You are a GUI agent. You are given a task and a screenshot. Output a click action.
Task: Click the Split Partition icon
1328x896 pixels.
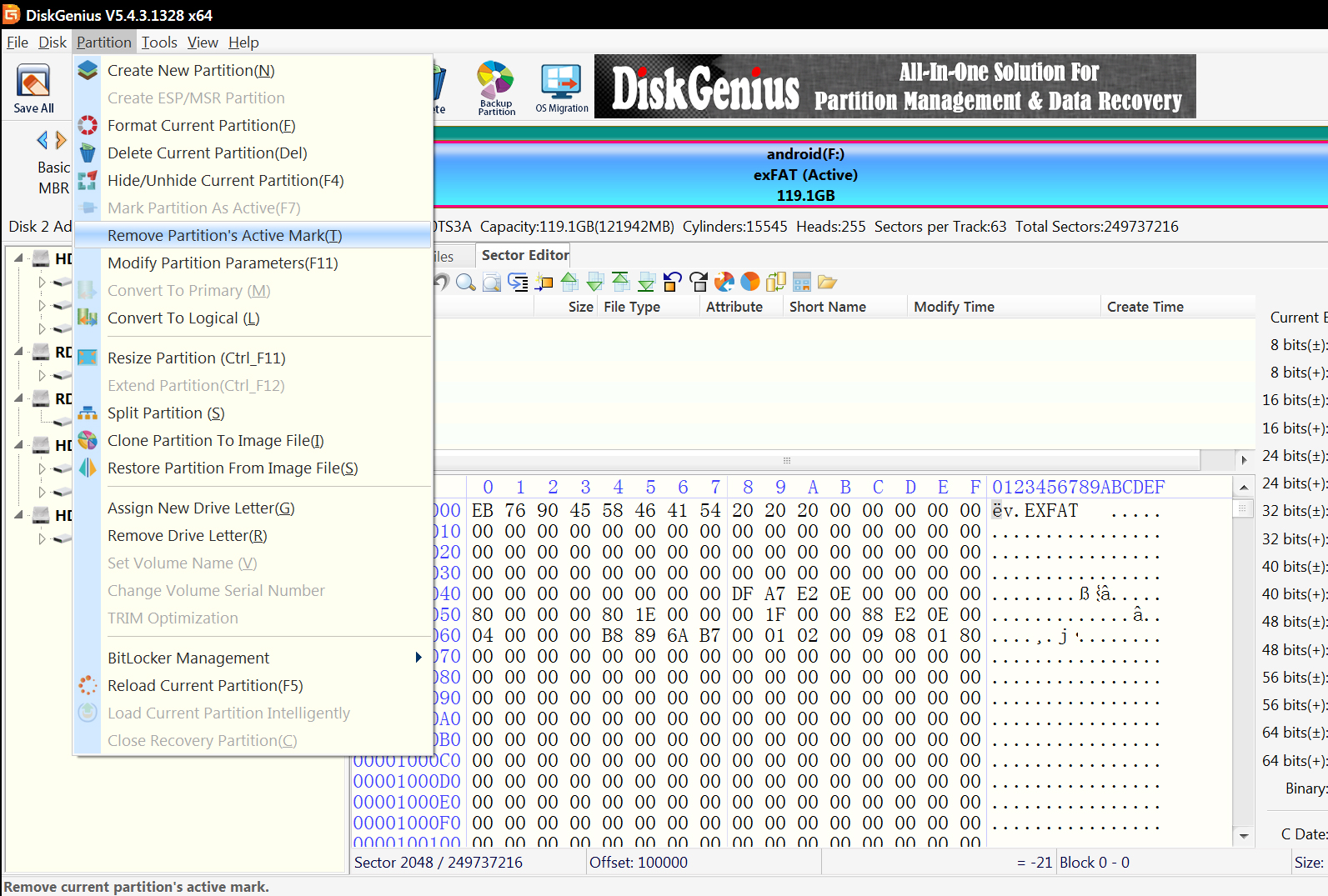pyautogui.click(x=88, y=413)
